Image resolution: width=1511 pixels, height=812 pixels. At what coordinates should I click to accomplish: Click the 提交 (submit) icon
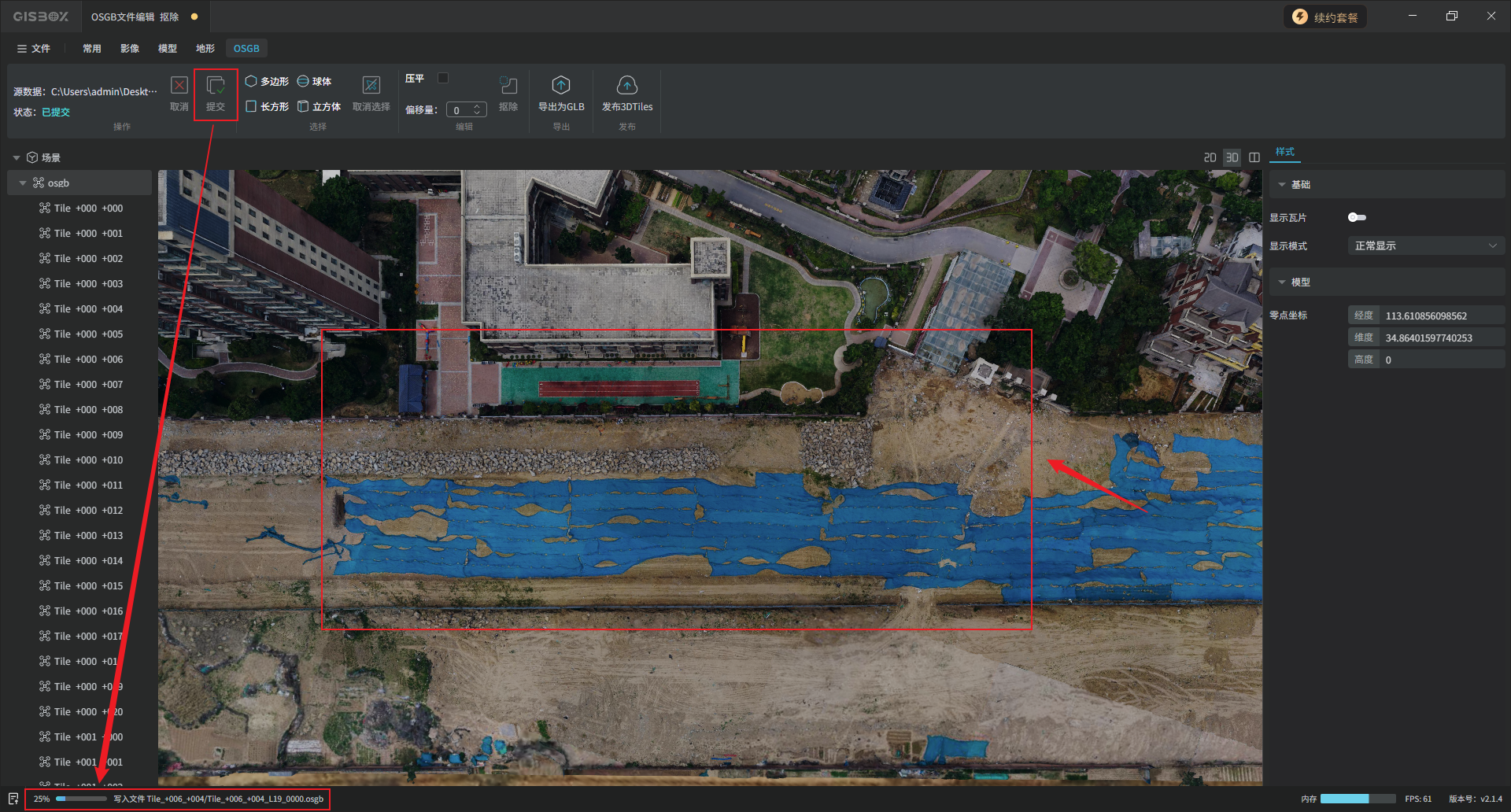tap(215, 87)
